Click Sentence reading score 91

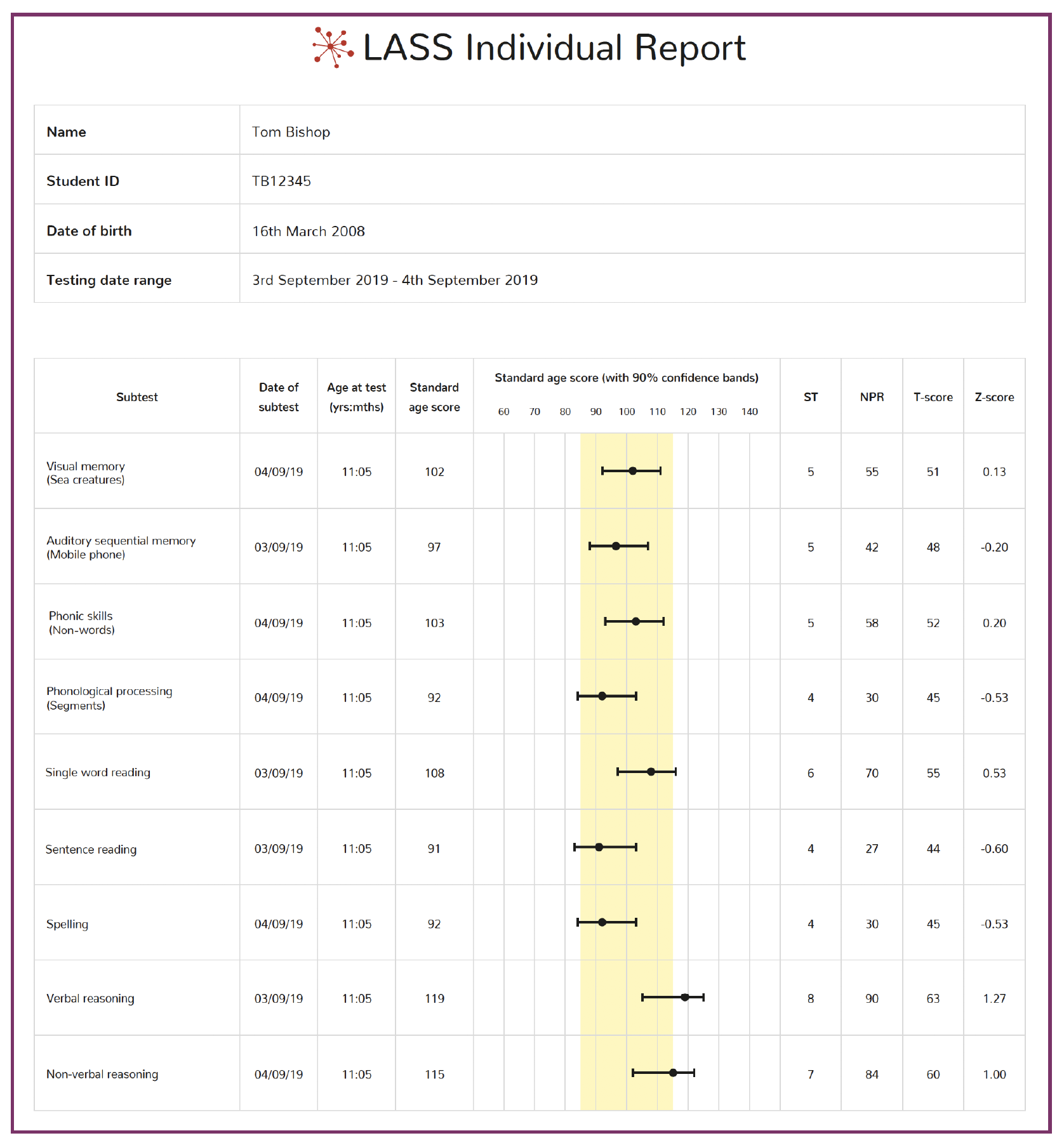pyautogui.click(x=434, y=849)
